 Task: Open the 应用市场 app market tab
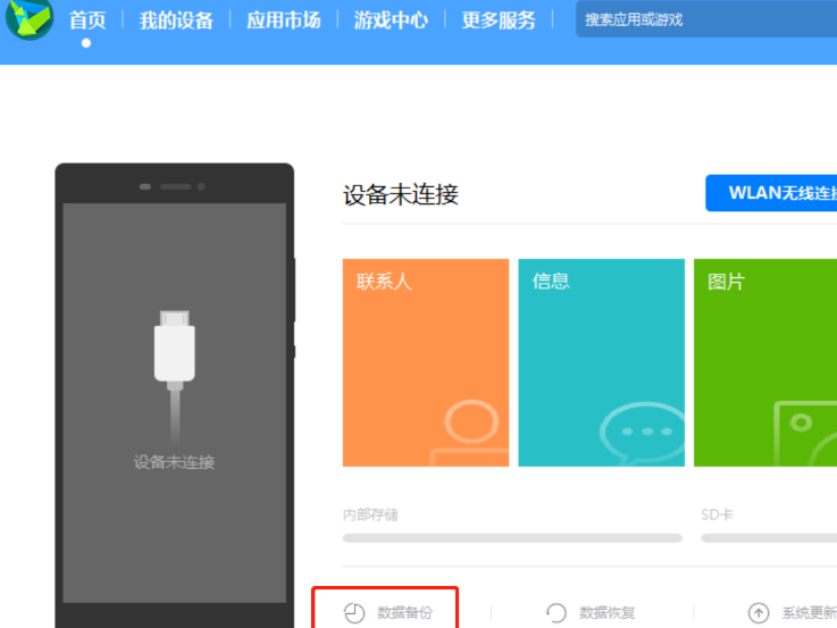[x=283, y=21]
